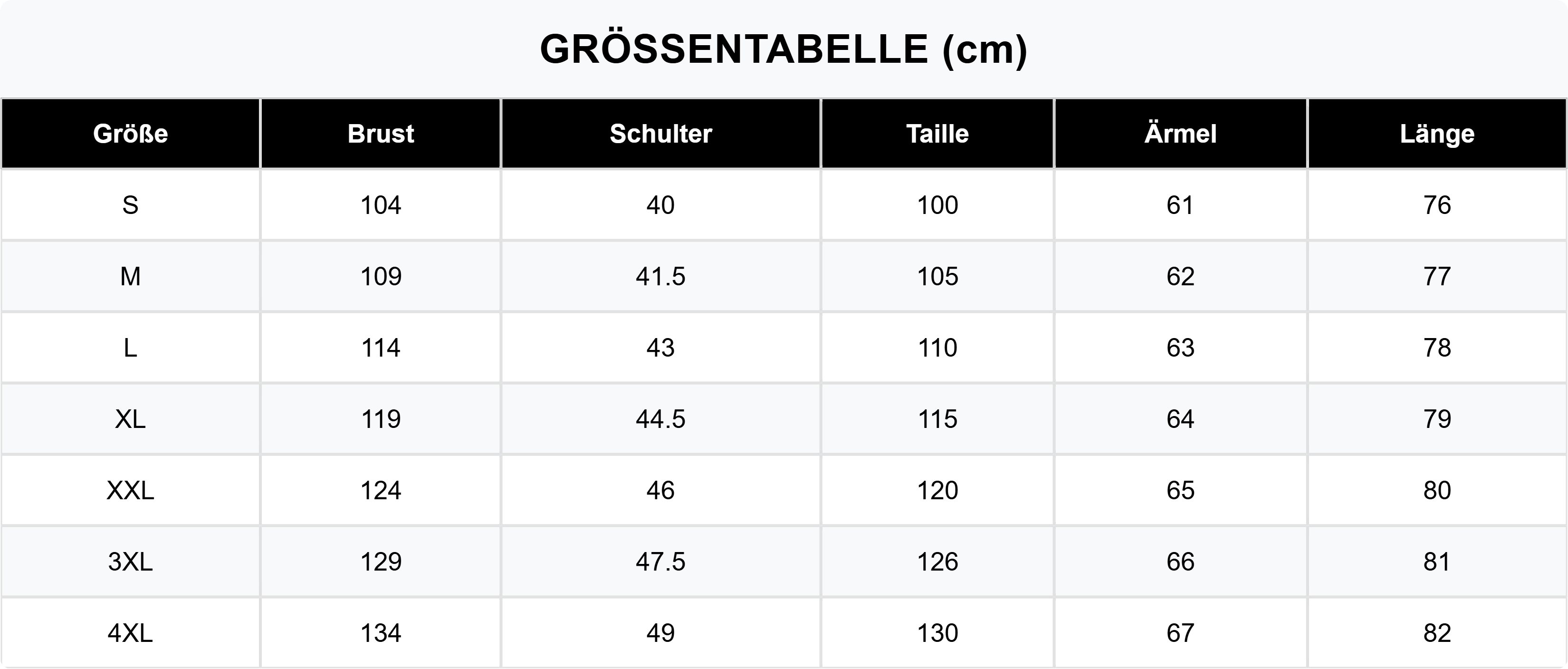The height and width of the screenshot is (669, 1568).
Task: Click the size M row label
Action: click(x=130, y=276)
